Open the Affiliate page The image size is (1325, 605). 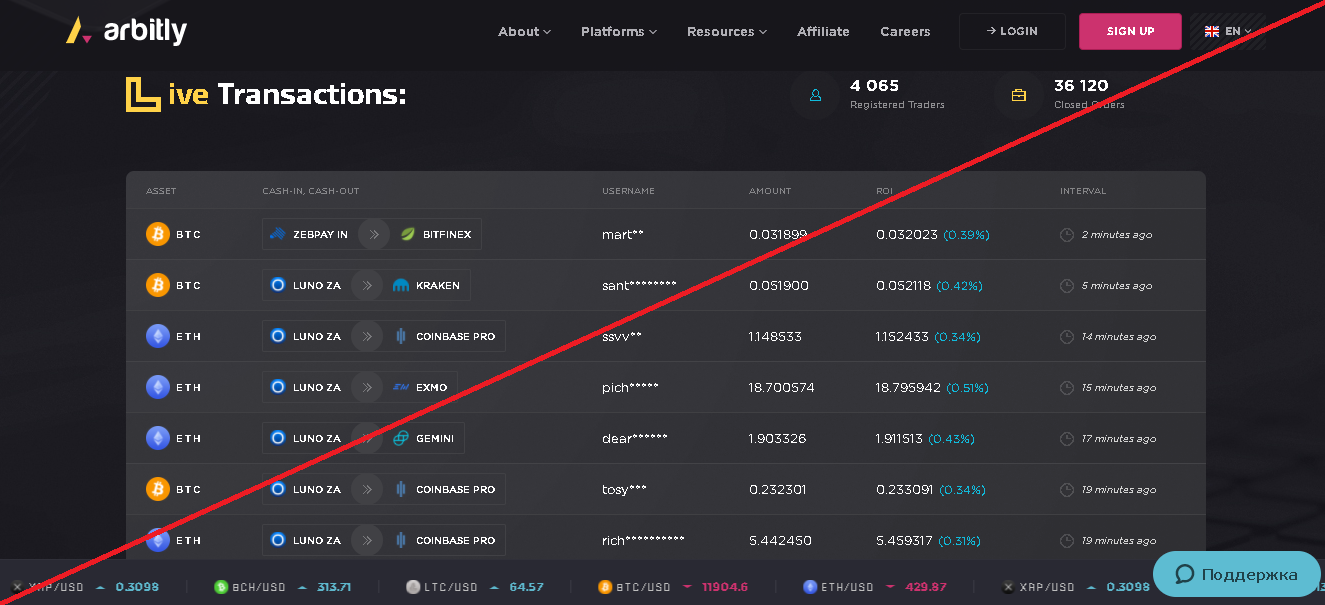823,32
